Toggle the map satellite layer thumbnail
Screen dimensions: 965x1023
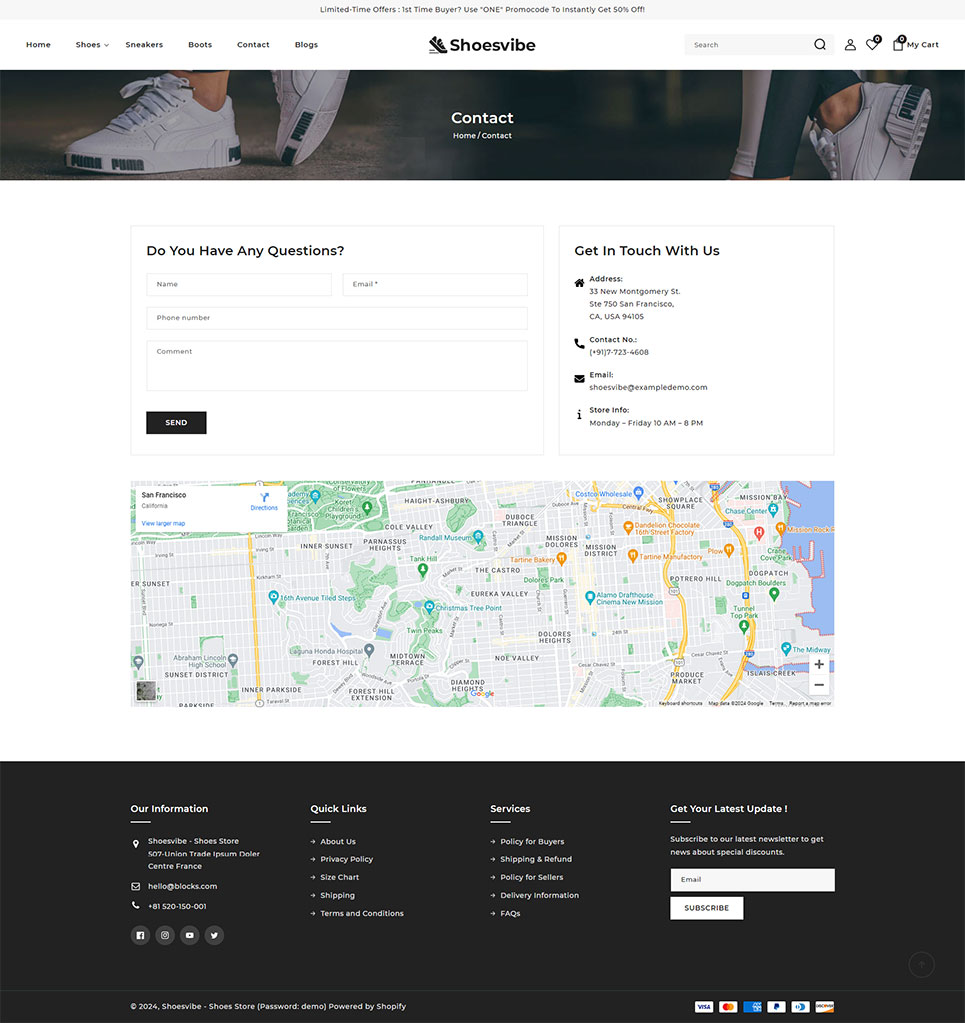[x=146, y=691]
